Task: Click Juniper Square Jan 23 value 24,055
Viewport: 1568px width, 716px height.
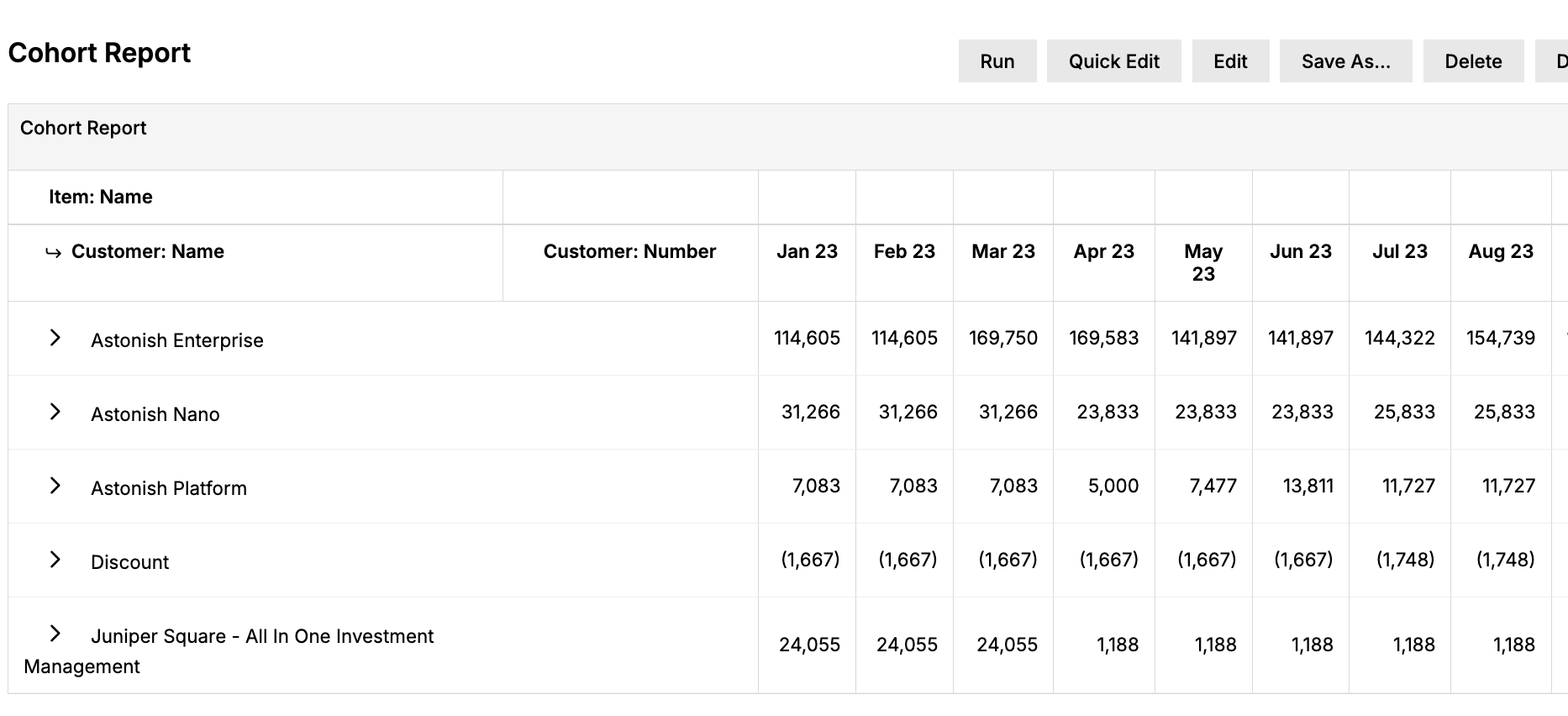Action: 809,645
